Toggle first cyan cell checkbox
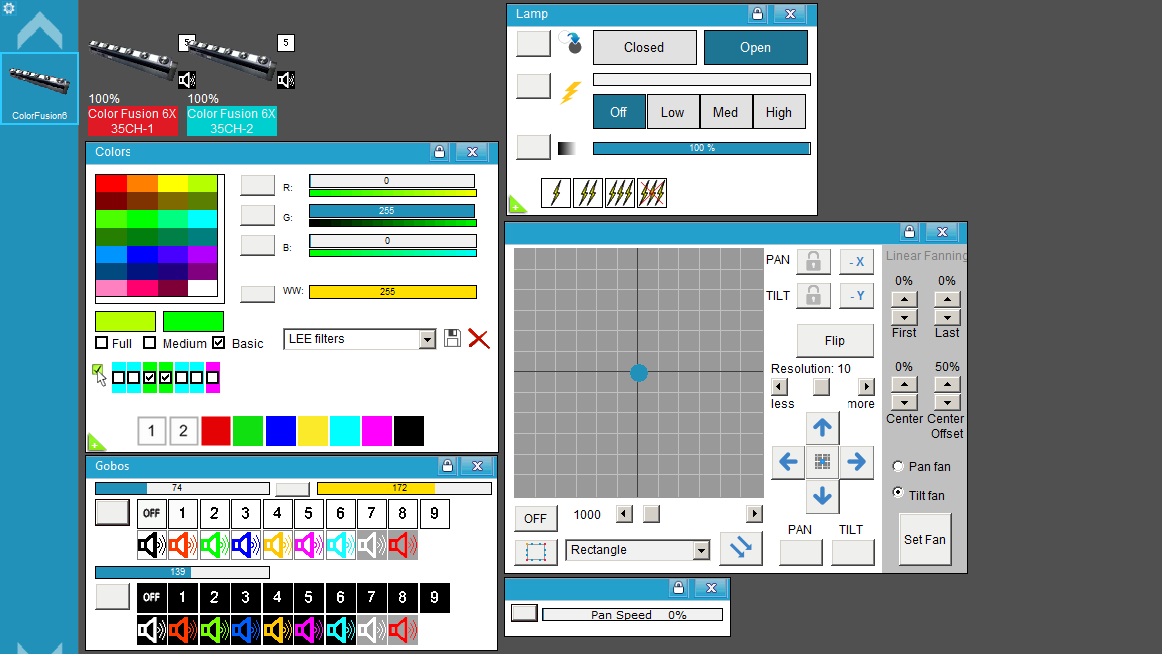The width and height of the screenshot is (1162, 654). click(119, 378)
